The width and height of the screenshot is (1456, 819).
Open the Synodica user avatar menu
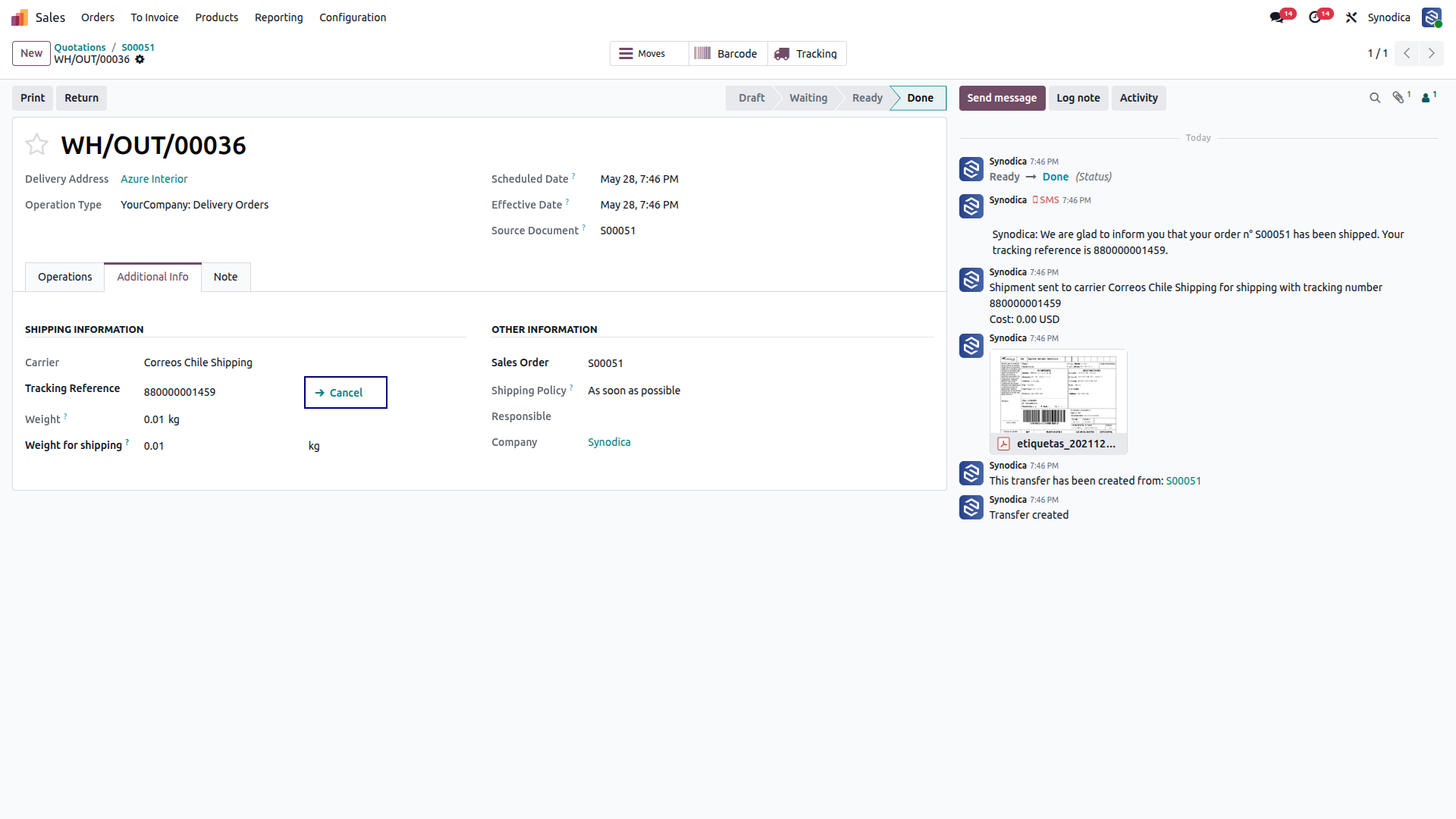pyautogui.click(x=1432, y=17)
